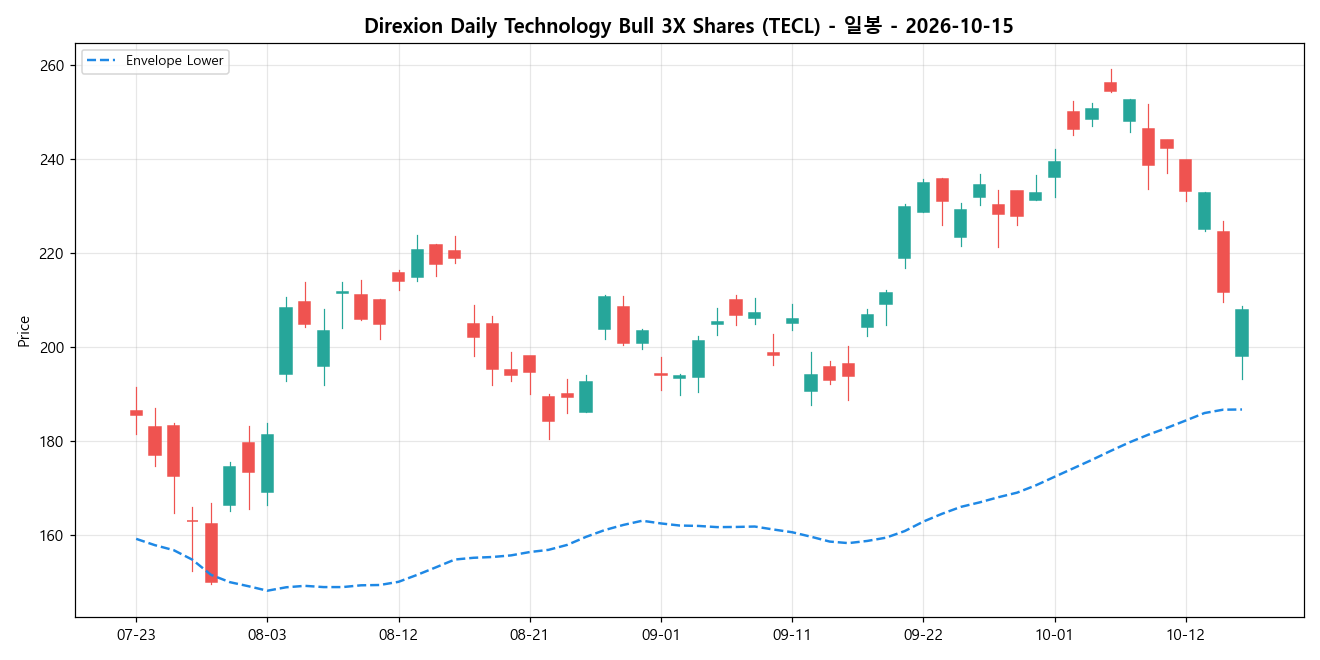The height and width of the screenshot is (660, 1320).
Task: Click the Envelope Lower legend entry
Action: click(x=155, y=61)
